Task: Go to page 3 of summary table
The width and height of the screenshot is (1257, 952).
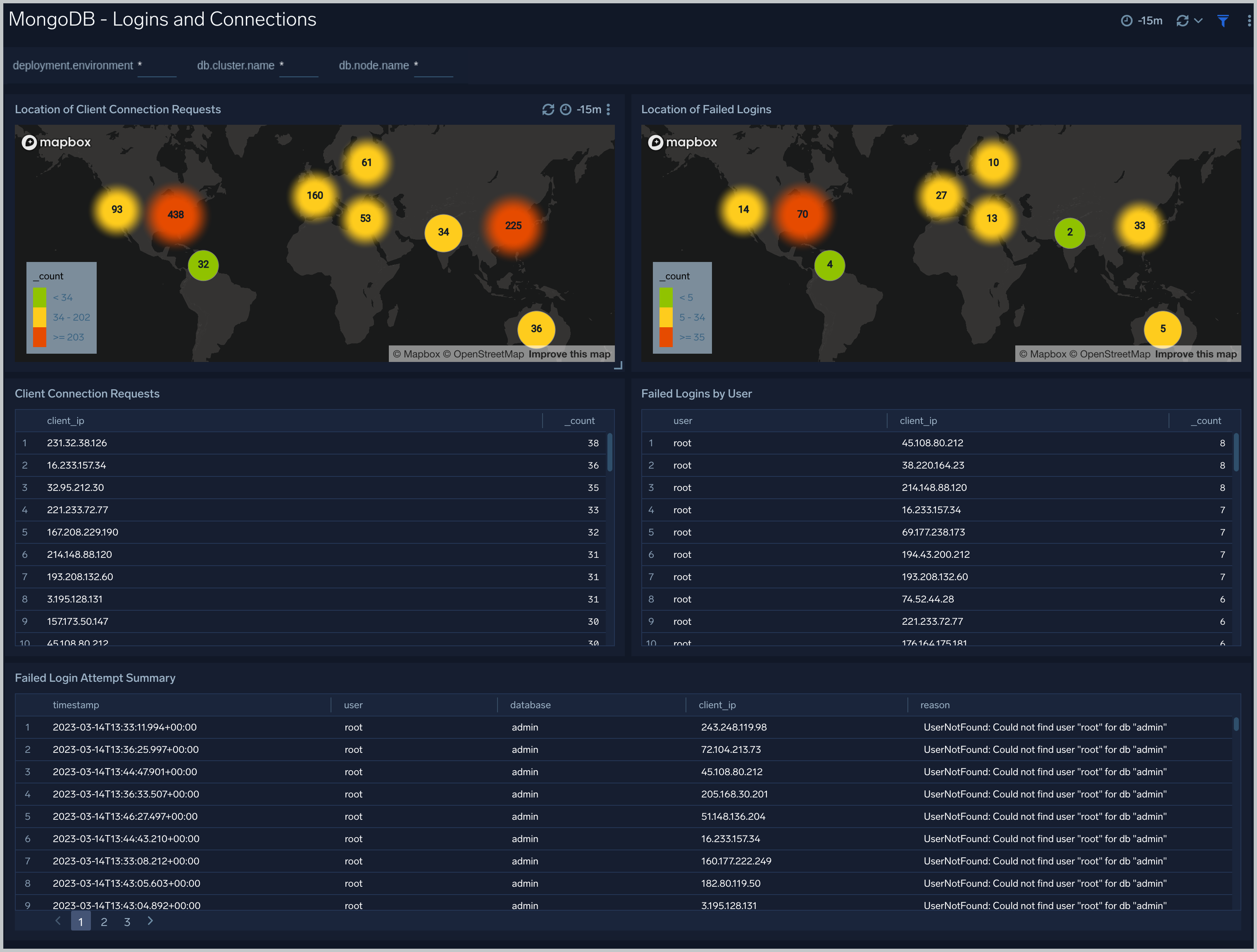Action: [127, 922]
